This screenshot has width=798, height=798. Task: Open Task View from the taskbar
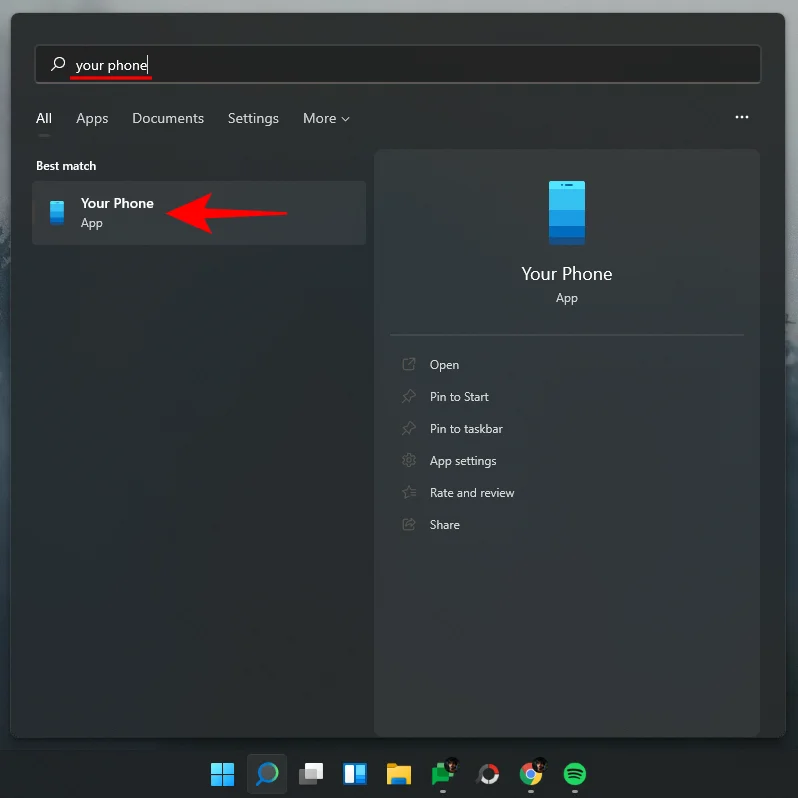(311, 774)
